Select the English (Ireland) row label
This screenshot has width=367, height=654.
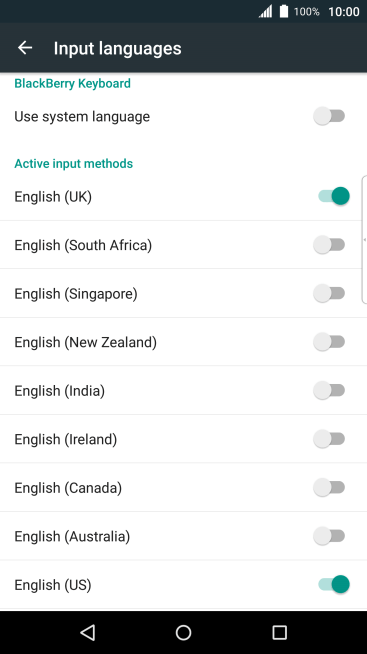pos(65,439)
